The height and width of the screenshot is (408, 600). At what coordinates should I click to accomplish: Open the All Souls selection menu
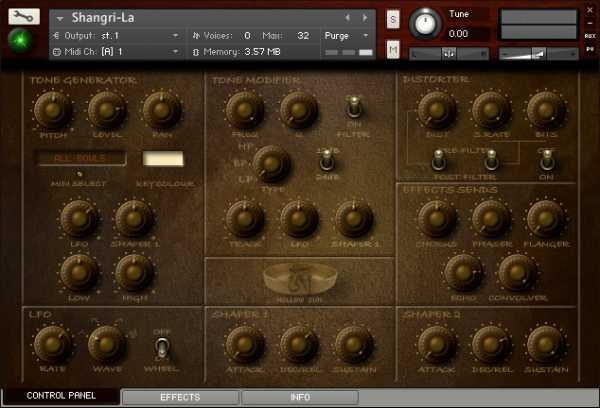pos(81,158)
